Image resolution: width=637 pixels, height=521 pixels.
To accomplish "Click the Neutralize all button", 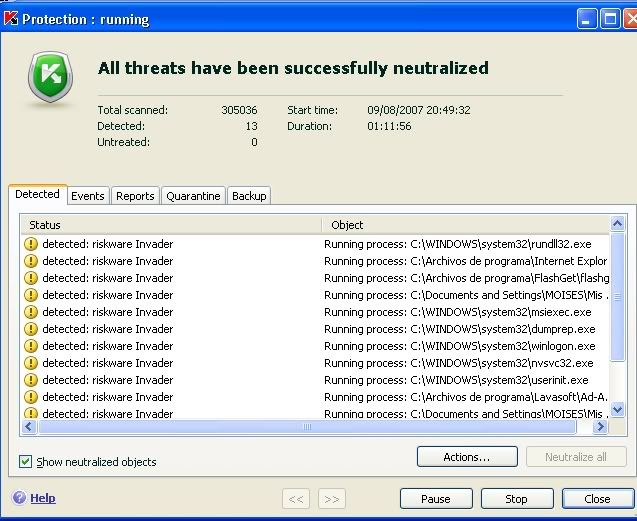I will coord(576,457).
